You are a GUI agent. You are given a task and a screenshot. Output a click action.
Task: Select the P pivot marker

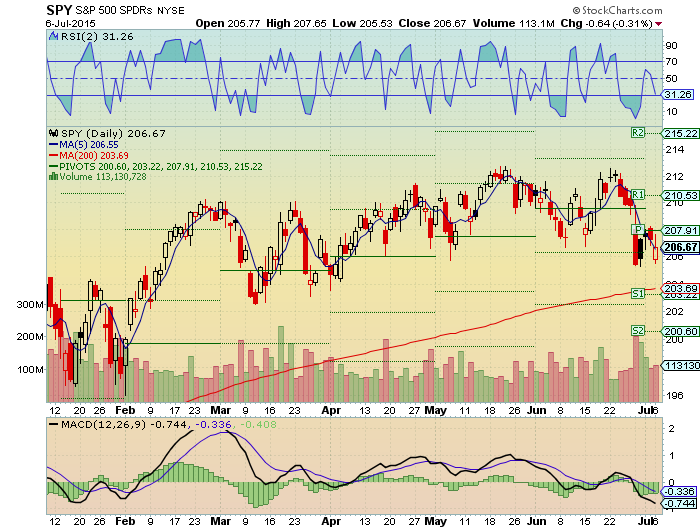638,230
